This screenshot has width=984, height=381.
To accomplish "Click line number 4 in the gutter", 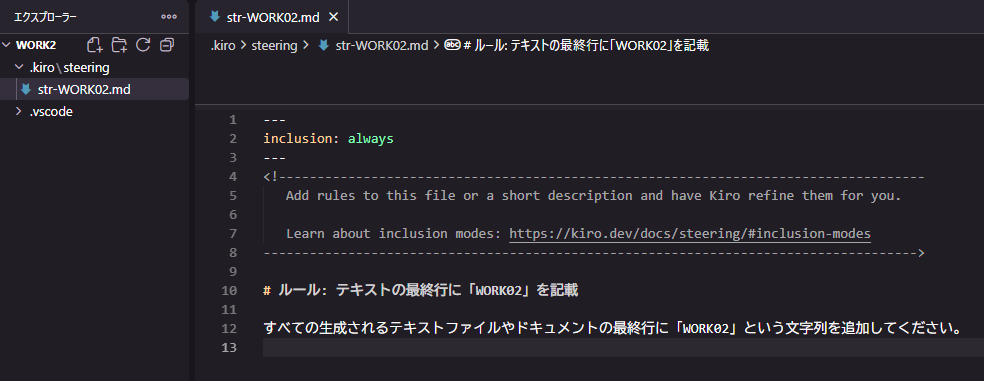I will pos(233,176).
